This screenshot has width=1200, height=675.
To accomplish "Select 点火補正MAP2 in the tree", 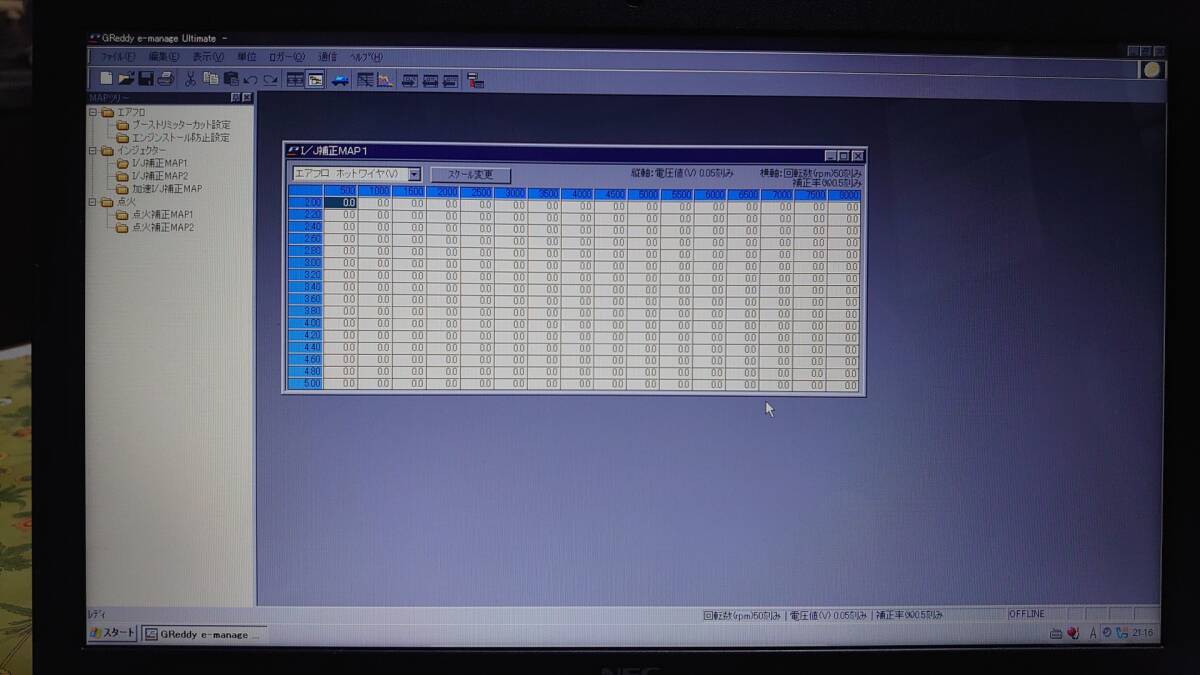I will [163, 227].
